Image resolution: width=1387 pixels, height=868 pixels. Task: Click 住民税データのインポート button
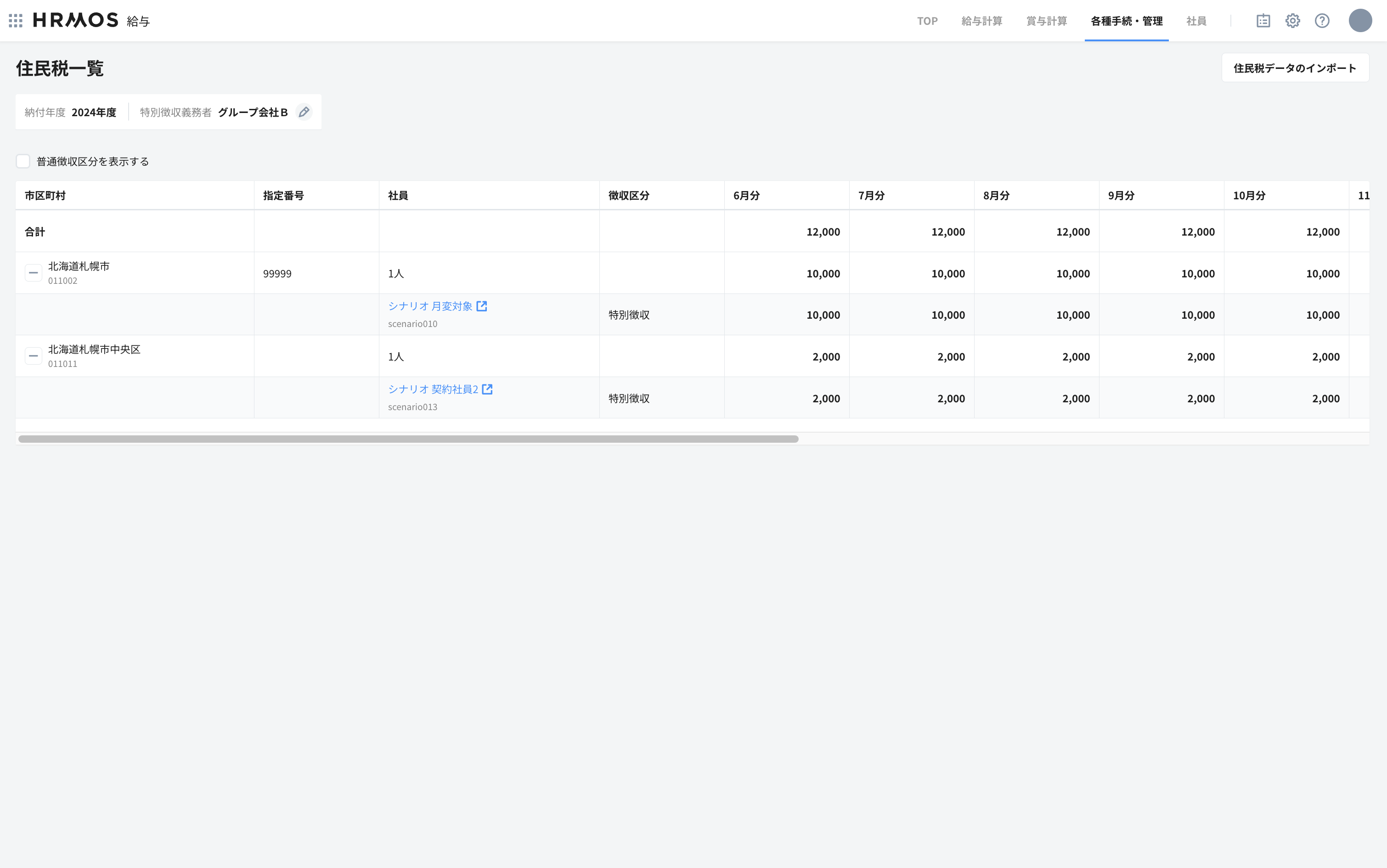click(x=1295, y=68)
